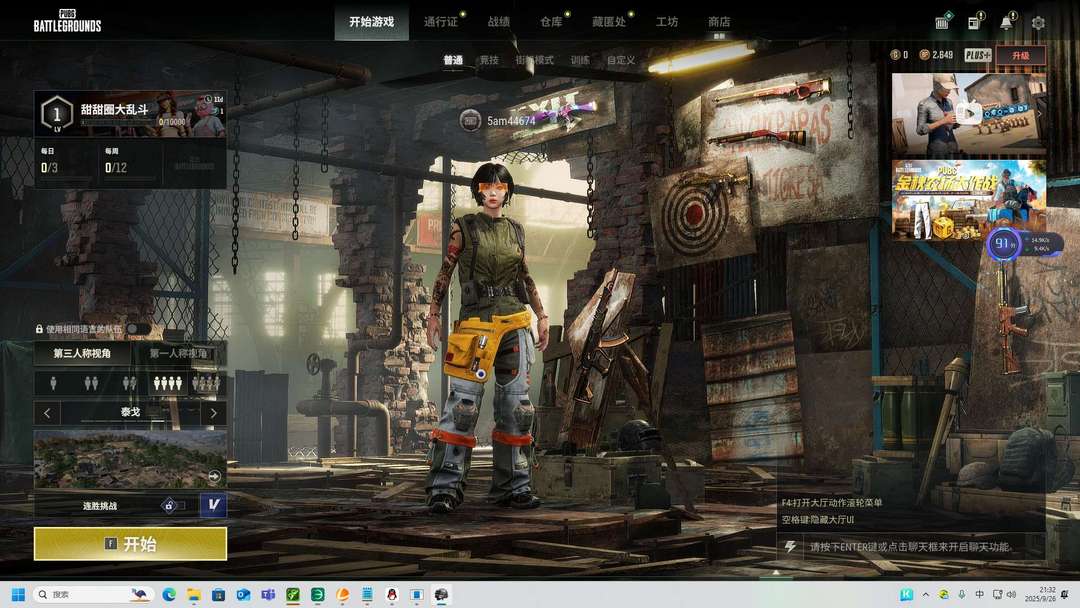This screenshot has height=608, width=1080.
Task: Click the G-Coin currency icon showing 0
Action: (895, 55)
